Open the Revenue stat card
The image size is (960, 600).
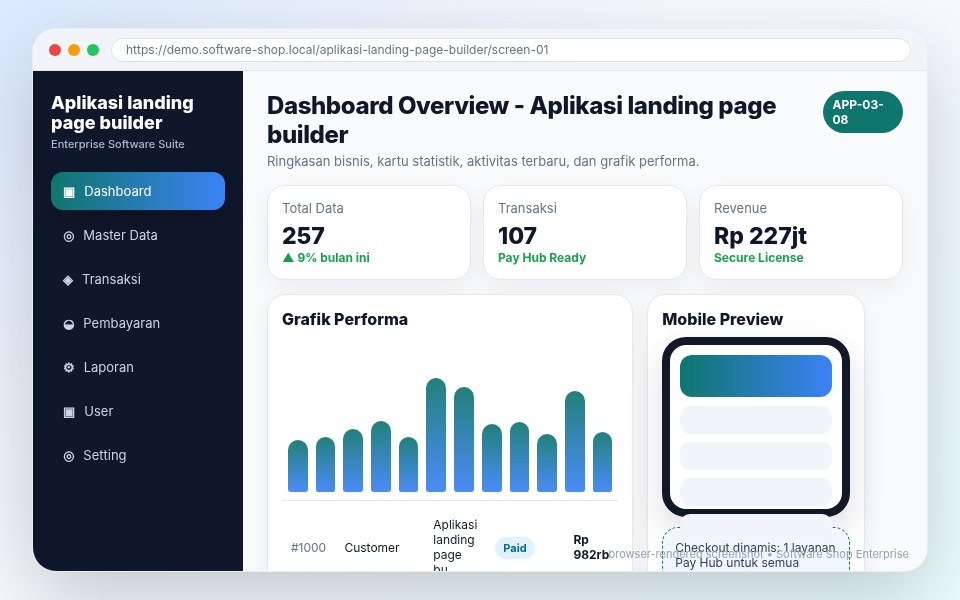point(801,233)
